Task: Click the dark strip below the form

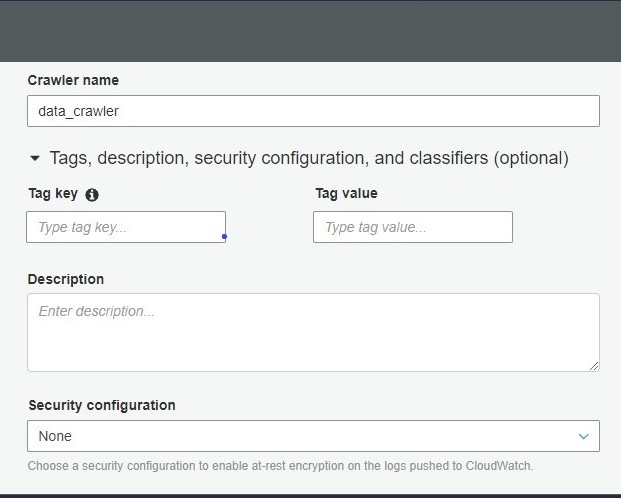Action: 310,496
